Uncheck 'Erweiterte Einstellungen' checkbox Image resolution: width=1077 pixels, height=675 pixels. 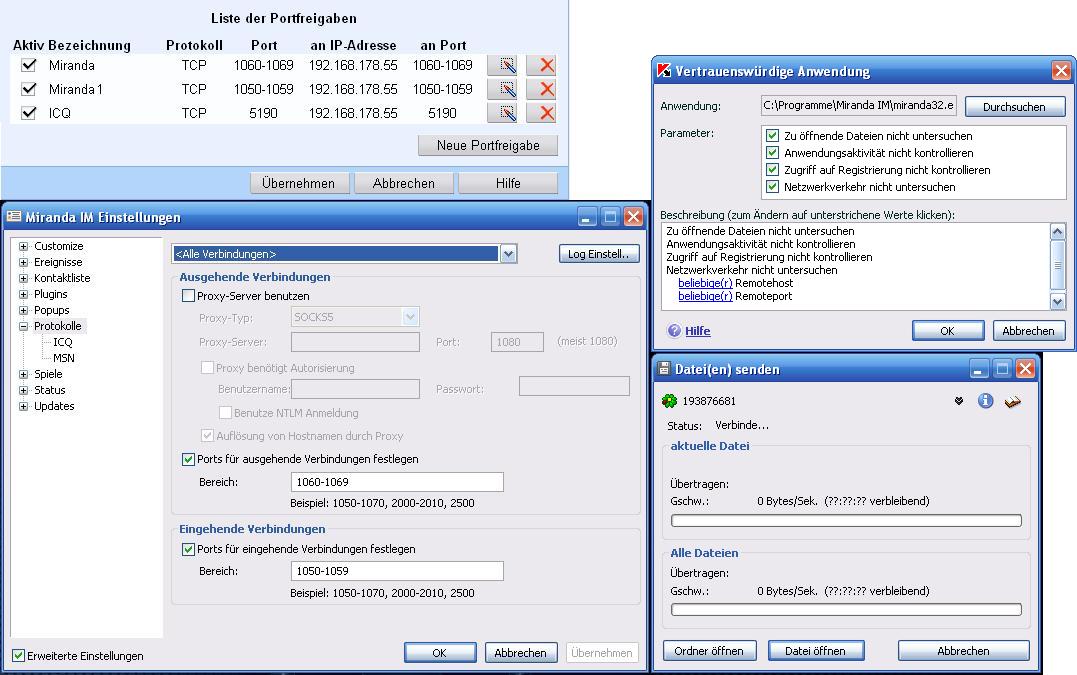click(x=19, y=656)
